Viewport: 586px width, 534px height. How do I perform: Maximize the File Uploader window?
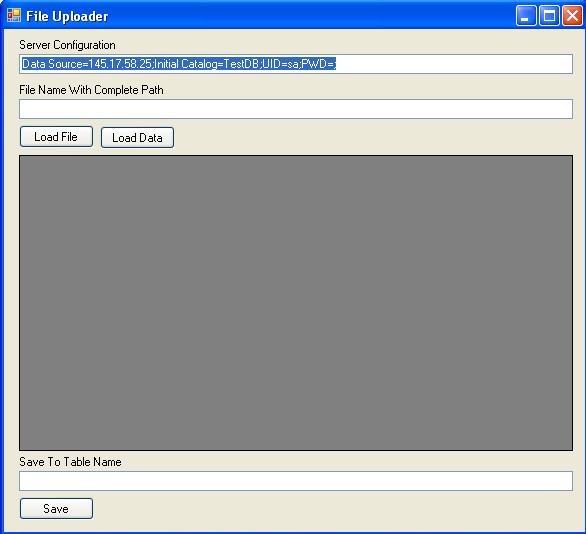tap(549, 16)
